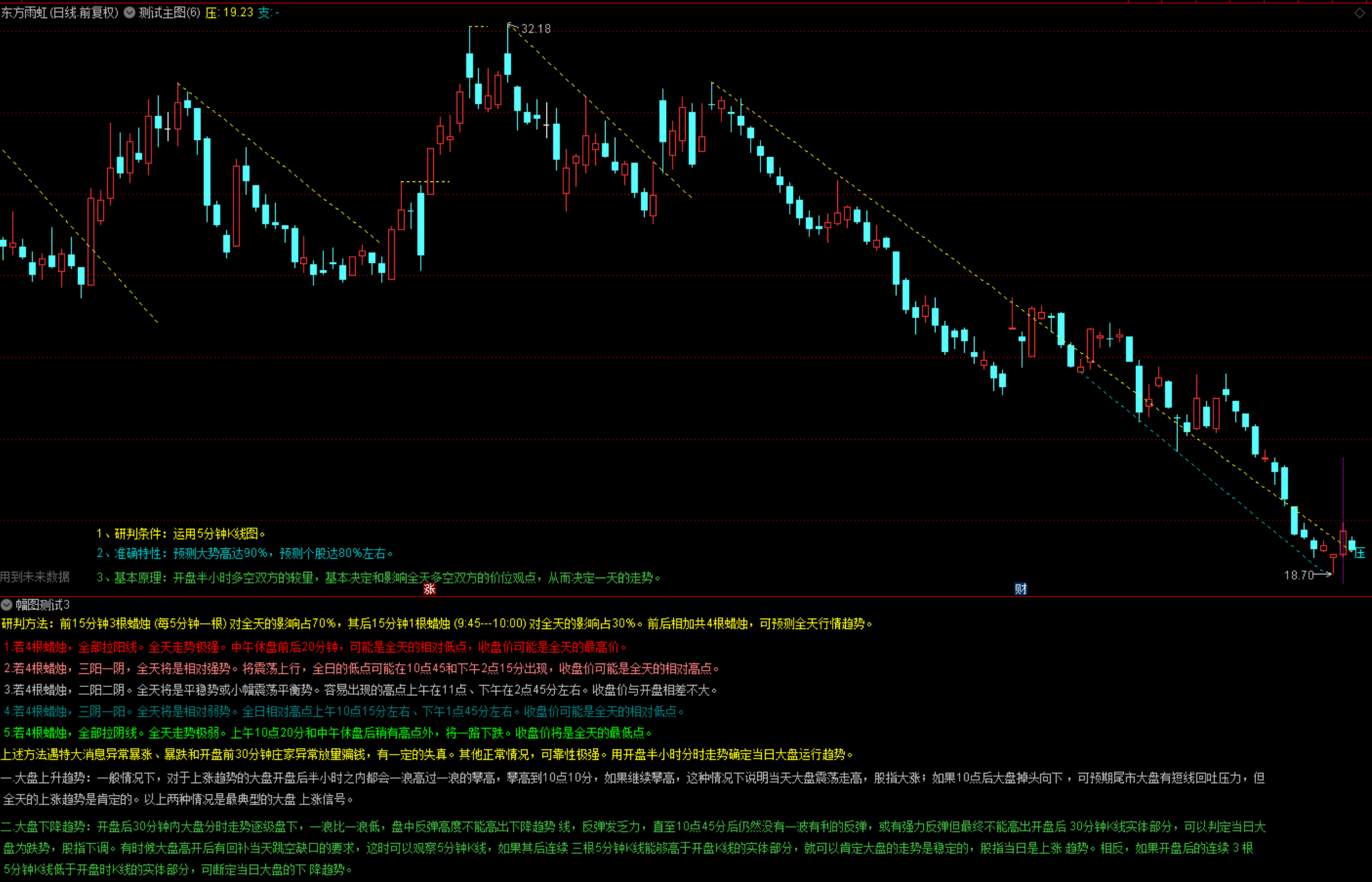Click the blue 财 financial marker icon

[1020, 589]
